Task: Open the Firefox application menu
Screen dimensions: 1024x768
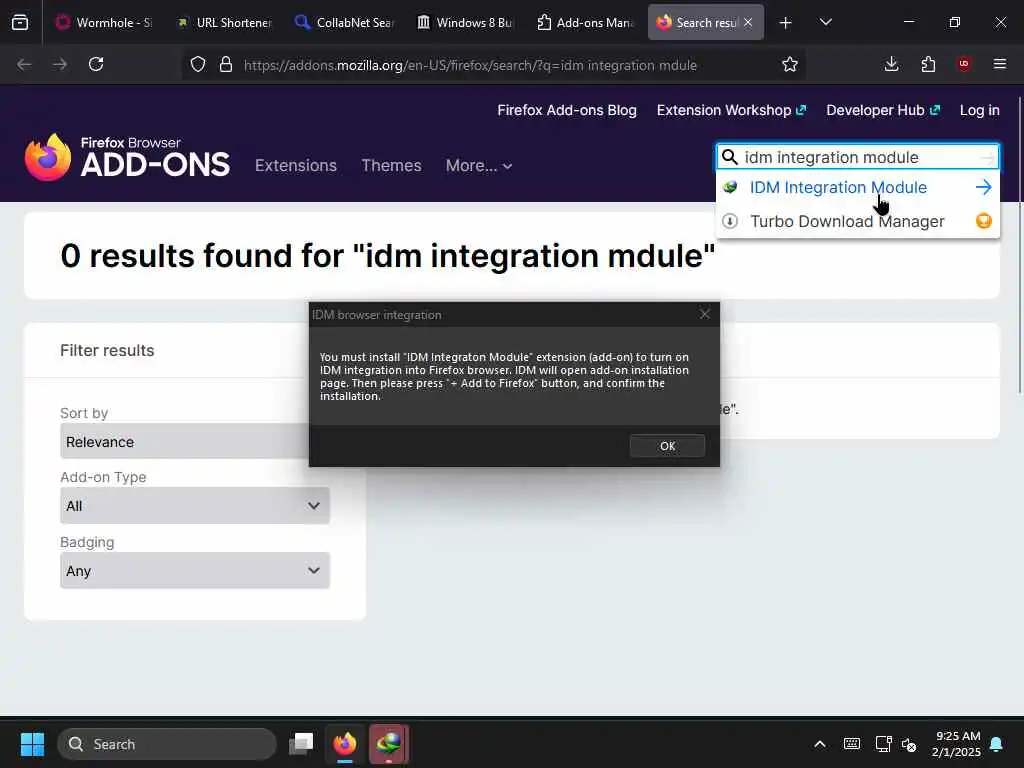Action: [1000, 64]
